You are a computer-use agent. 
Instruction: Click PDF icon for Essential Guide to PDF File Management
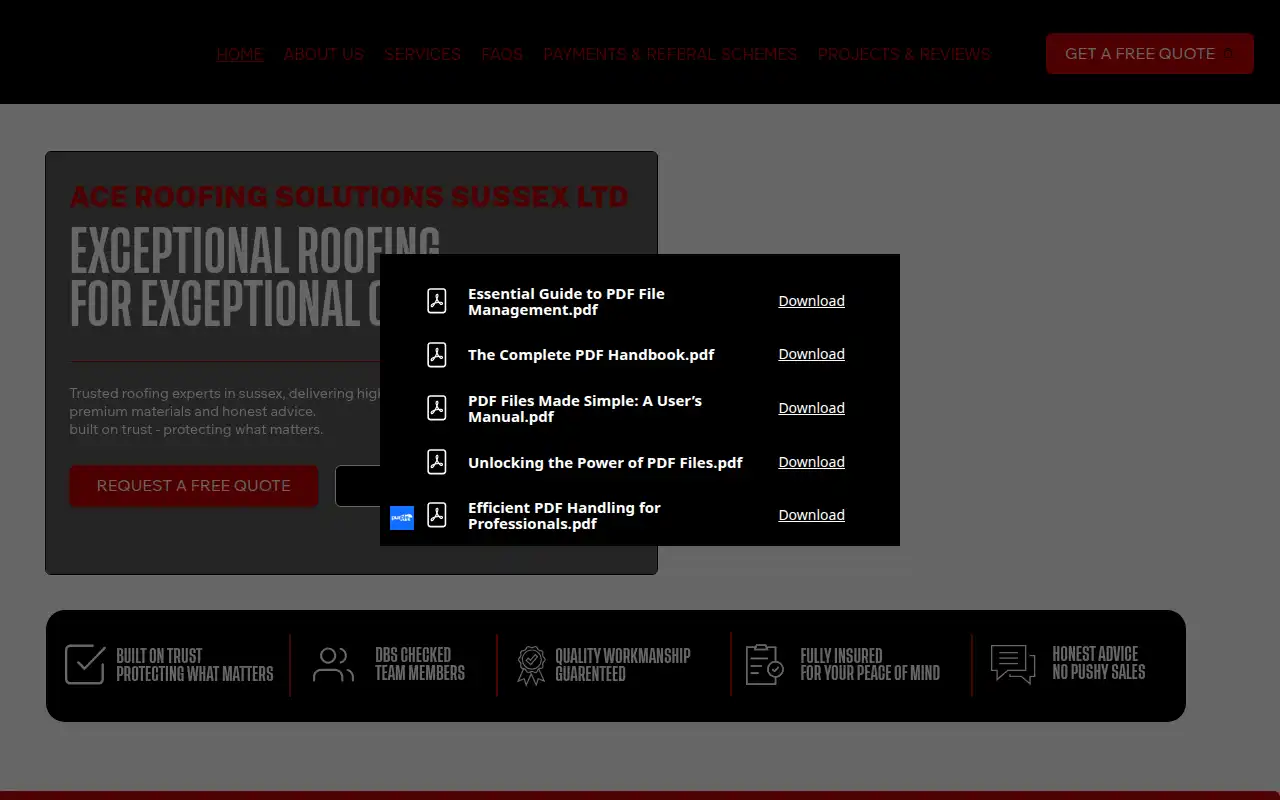click(437, 301)
